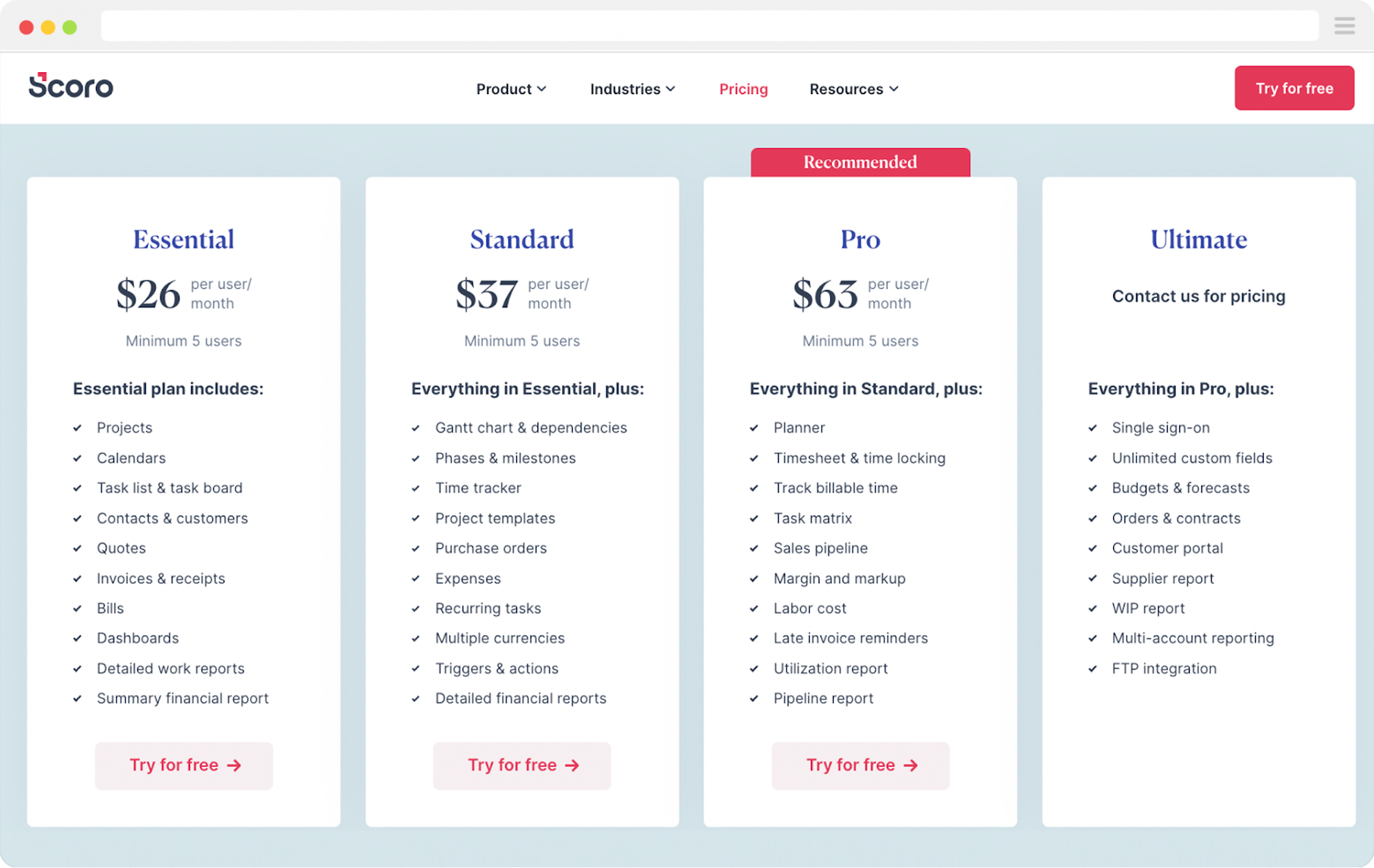
Task: Click the Ultimate plan heading
Action: 1199,239
